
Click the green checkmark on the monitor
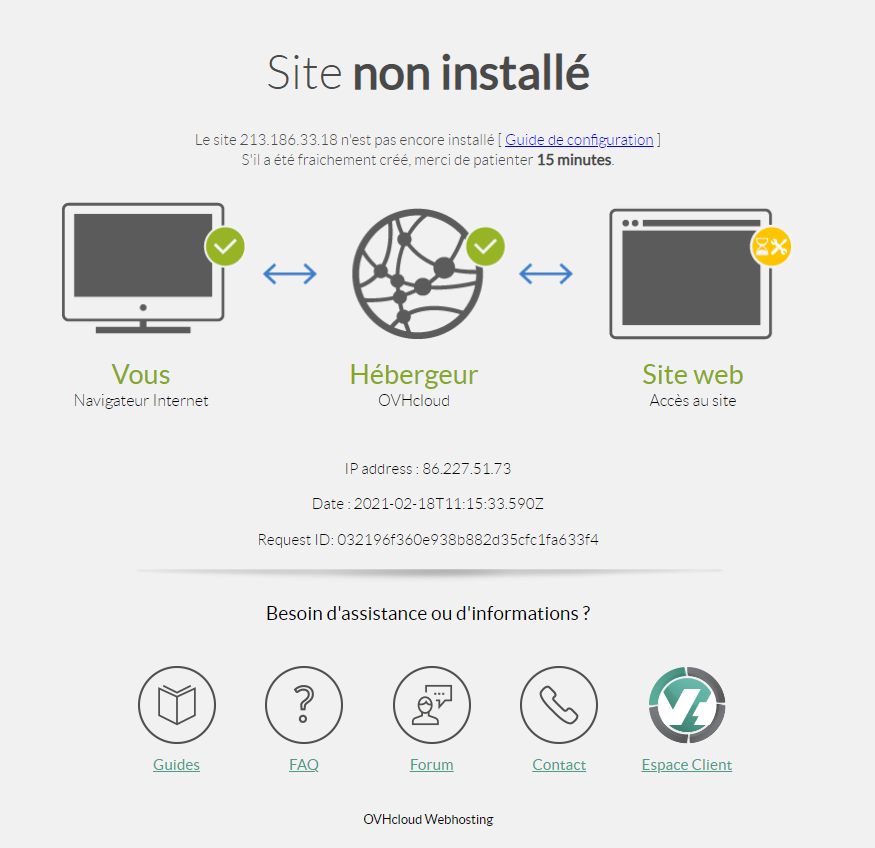point(224,247)
